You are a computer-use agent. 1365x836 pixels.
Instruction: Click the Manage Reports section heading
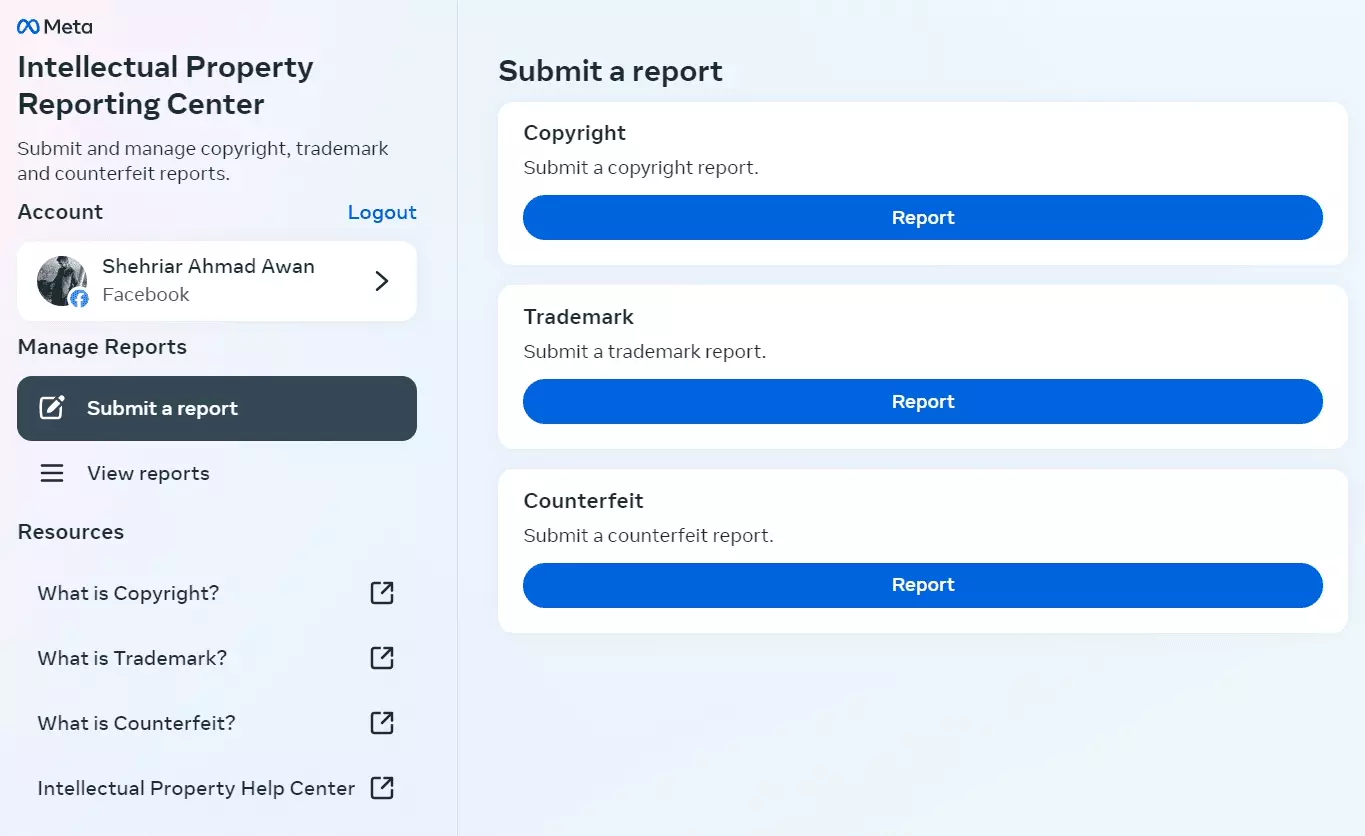(x=102, y=347)
